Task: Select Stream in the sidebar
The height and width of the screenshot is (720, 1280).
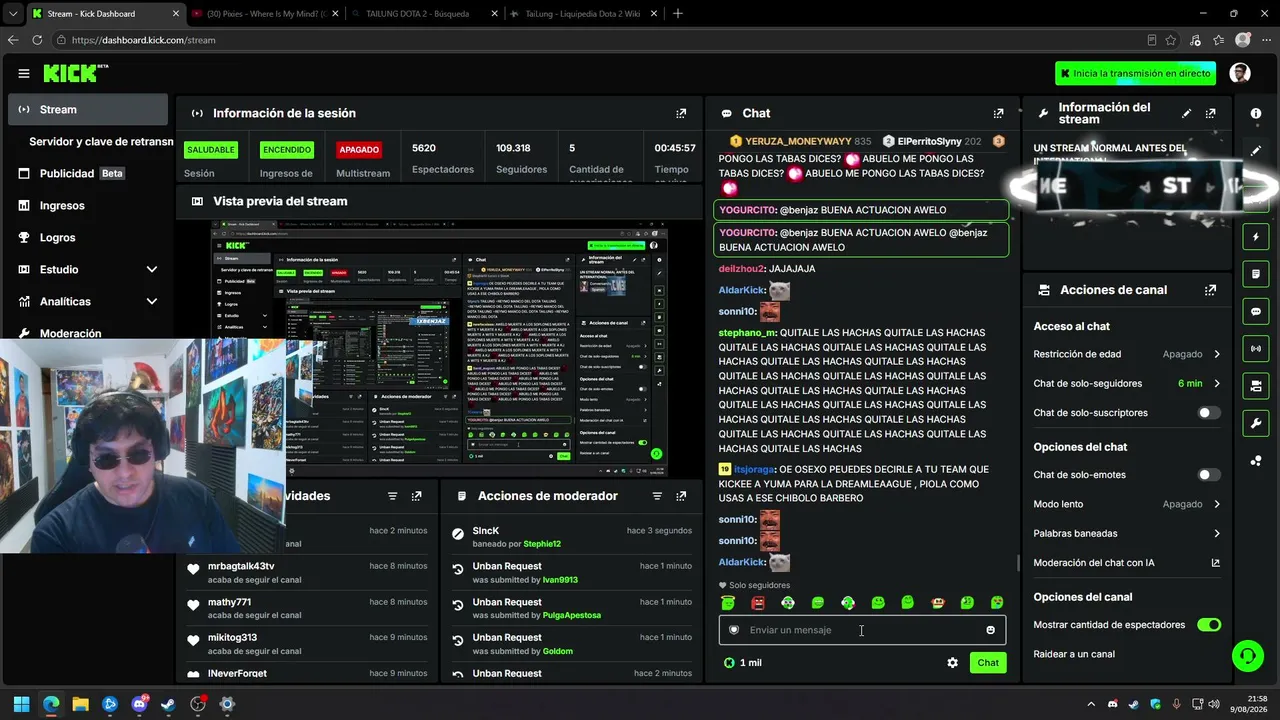Action: [88, 110]
